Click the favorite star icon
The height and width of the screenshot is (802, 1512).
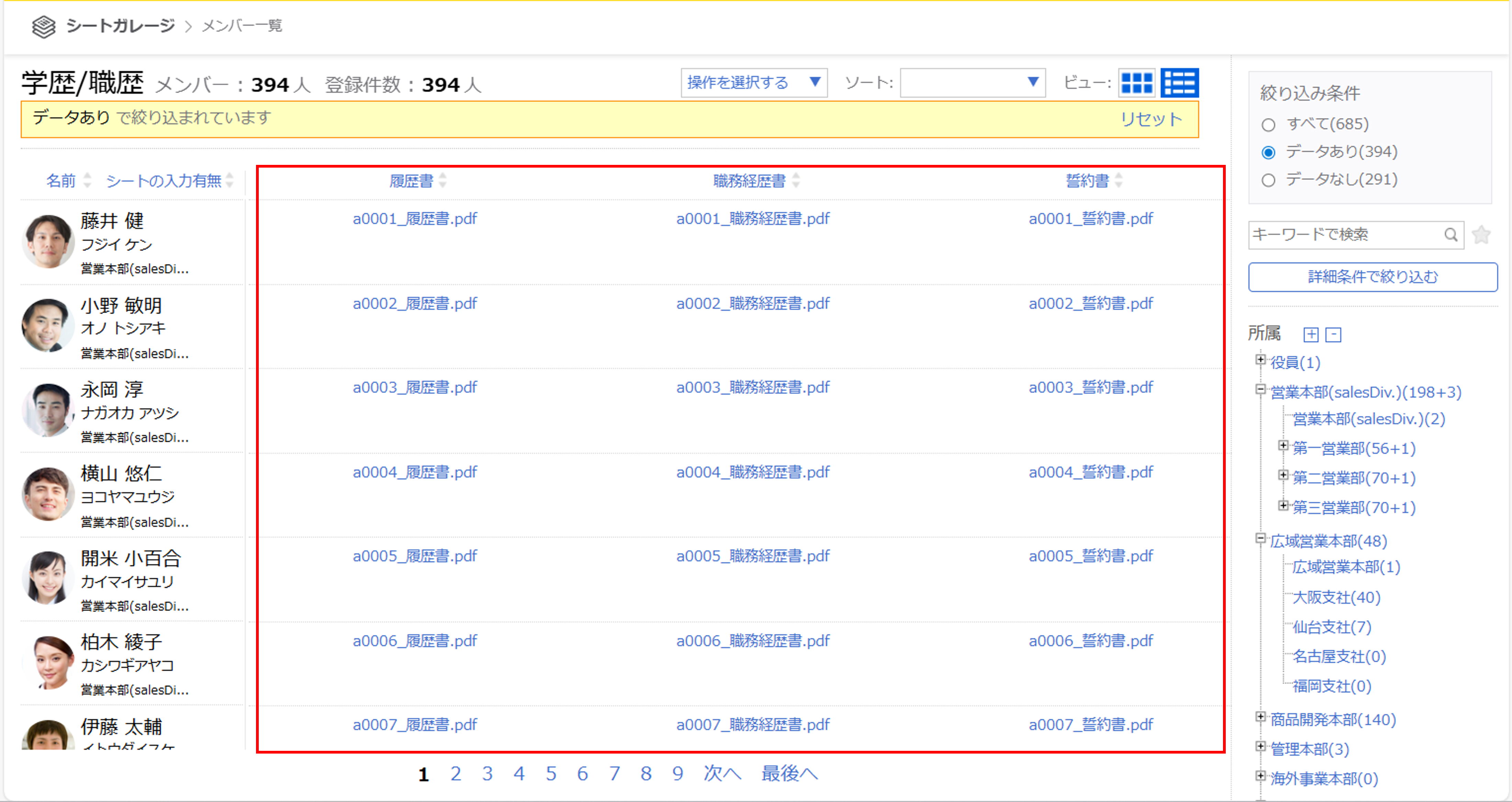pyautogui.click(x=1481, y=235)
